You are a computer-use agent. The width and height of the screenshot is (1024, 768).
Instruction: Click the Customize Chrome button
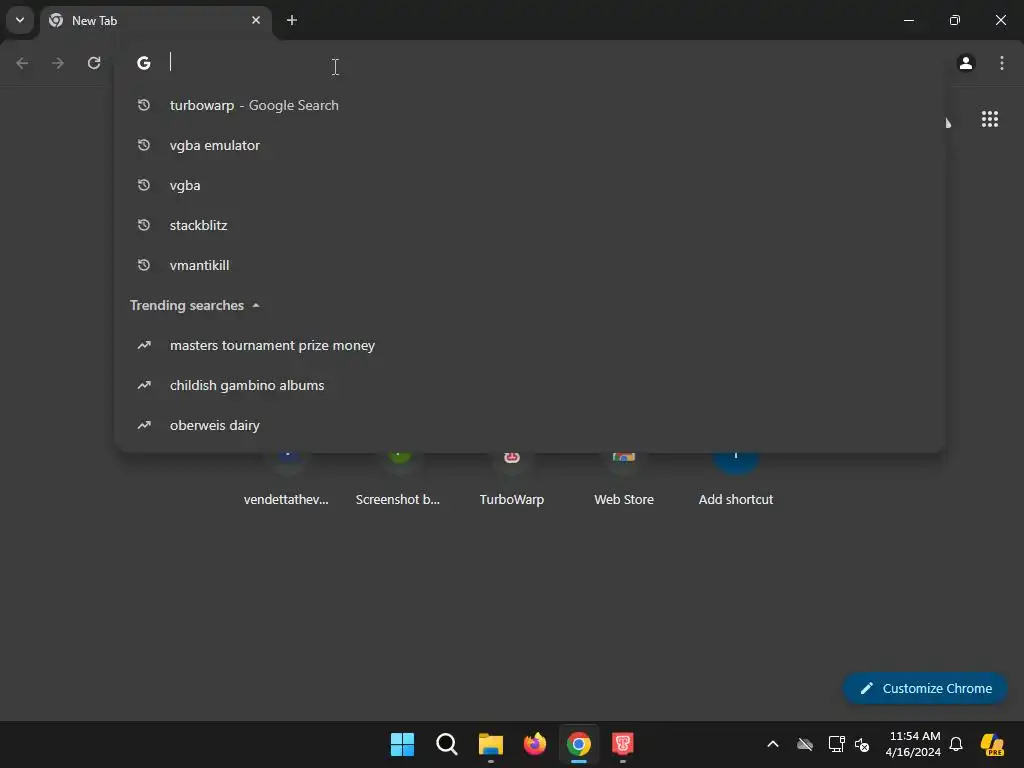925,688
